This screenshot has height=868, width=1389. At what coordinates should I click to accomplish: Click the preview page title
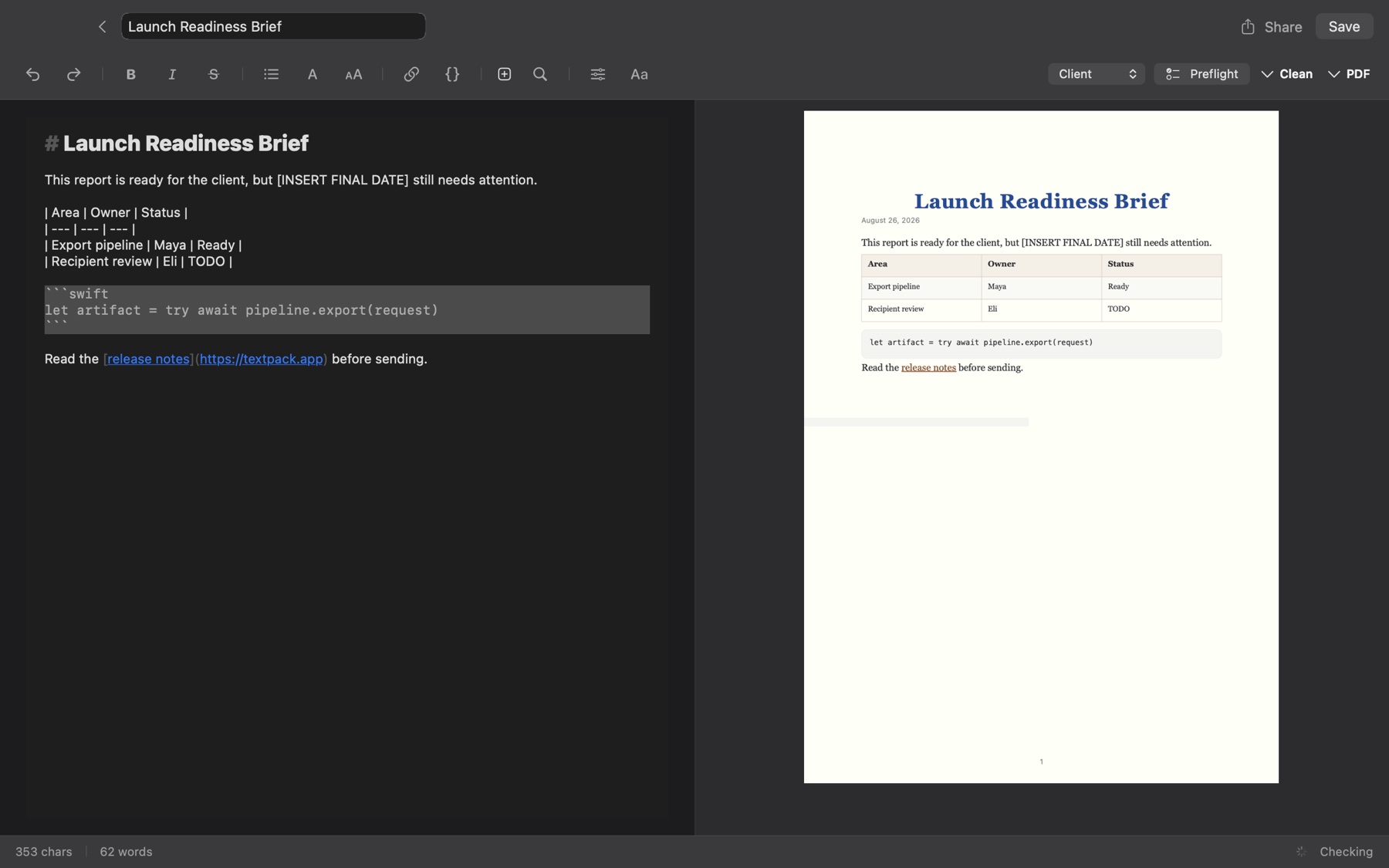[x=1042, y=201]
